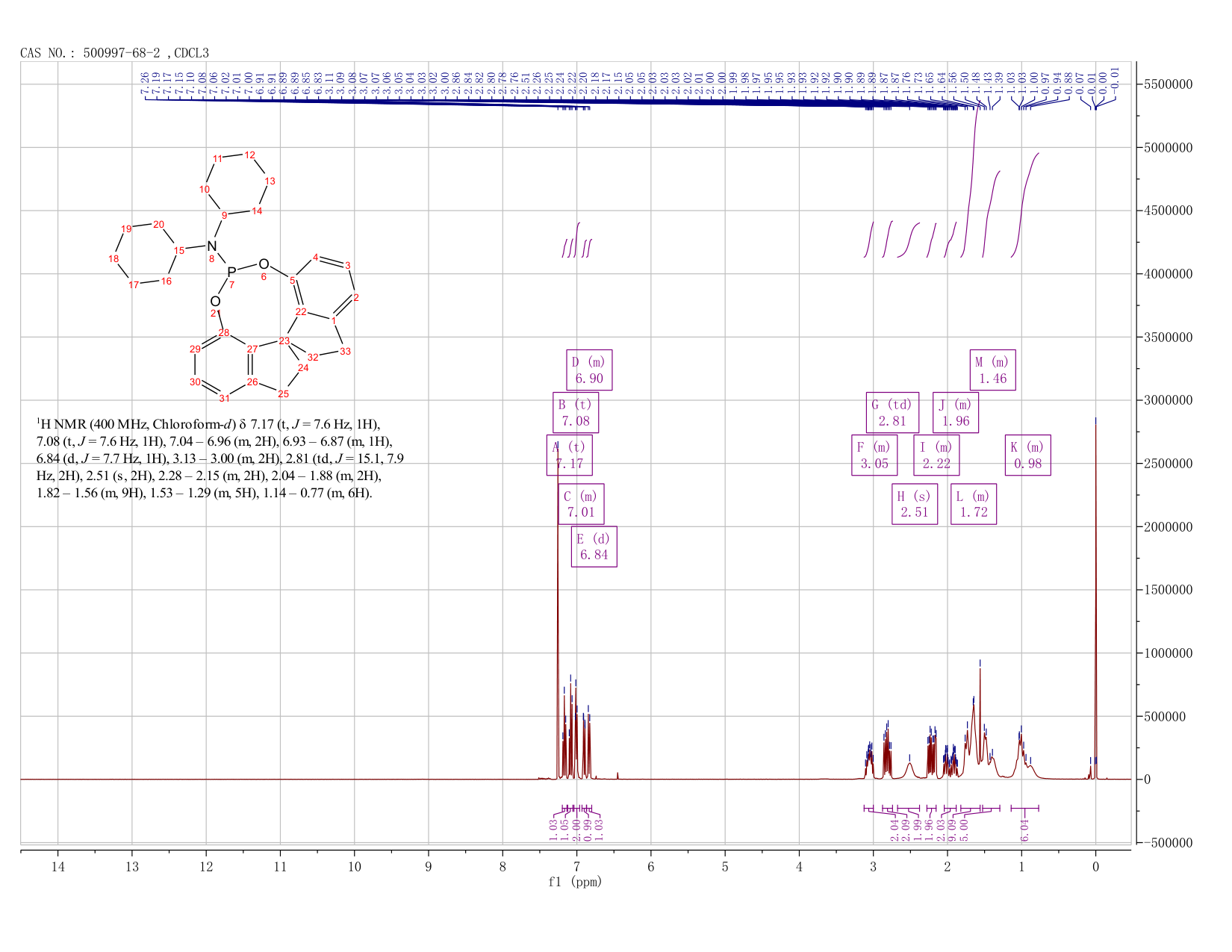Click the C (m) 7.01 multiplet label
Viewport: 1232px width, 952px height.
click(582, 504)
